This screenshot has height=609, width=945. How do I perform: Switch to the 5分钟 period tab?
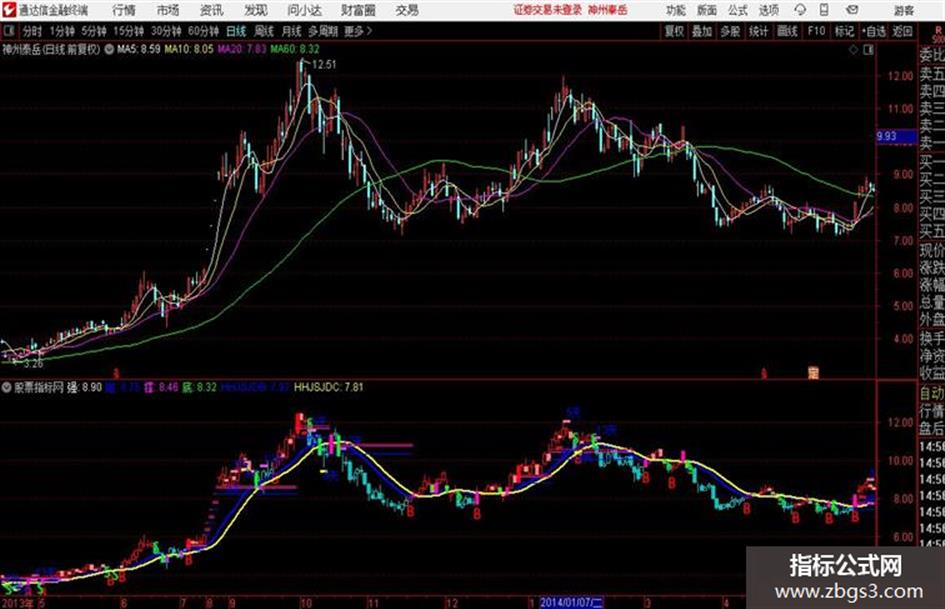tap(94, 31)
